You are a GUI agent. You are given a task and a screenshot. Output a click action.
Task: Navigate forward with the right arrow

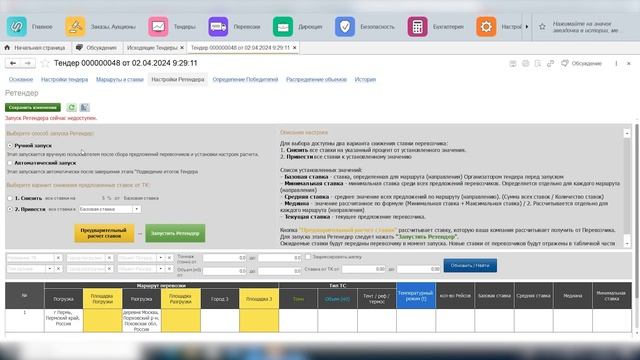(x=28, y=63)
